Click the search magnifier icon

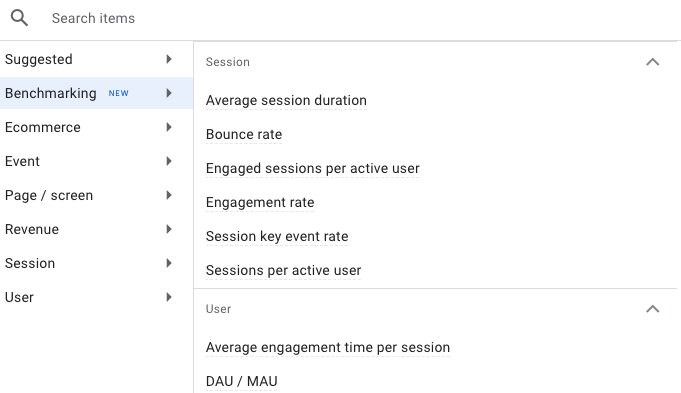pos(19,18)
